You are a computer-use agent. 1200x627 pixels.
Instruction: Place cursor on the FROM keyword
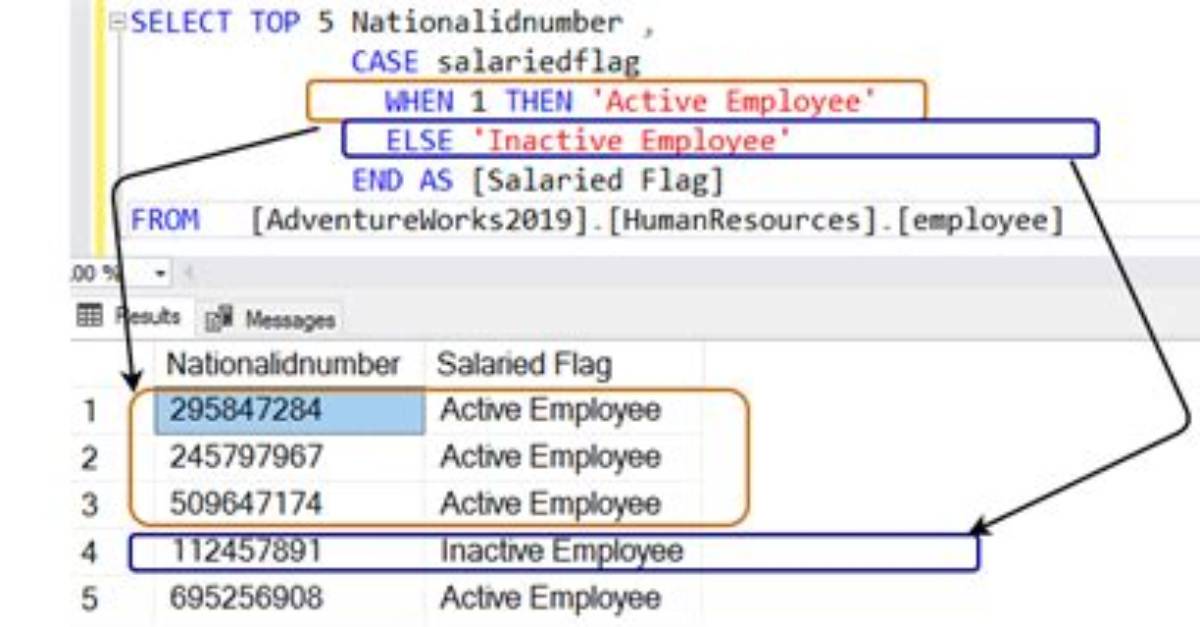tap(165, 220)
